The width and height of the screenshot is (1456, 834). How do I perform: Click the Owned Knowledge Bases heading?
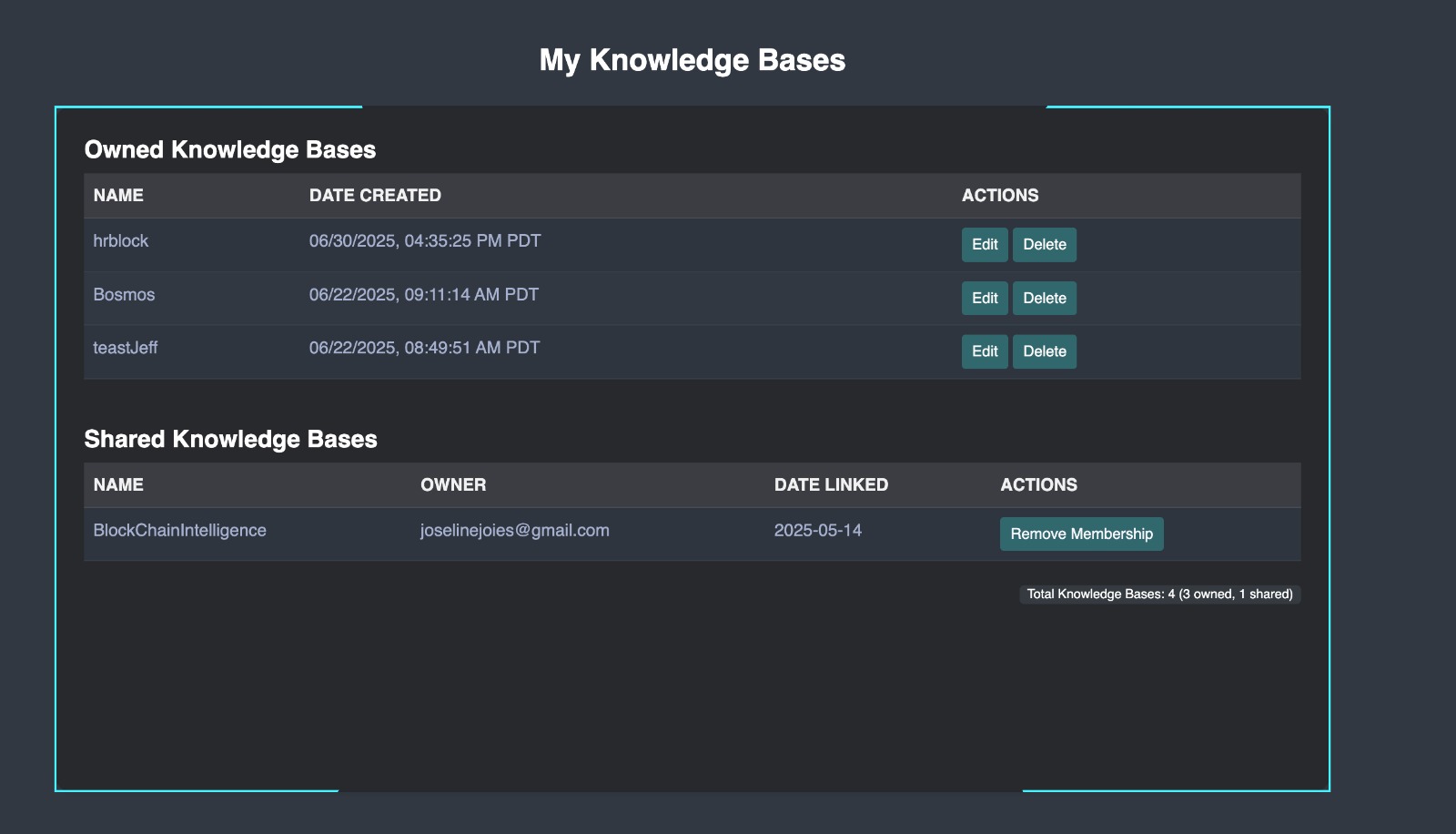pyautogui.click(x=230, y=149)
